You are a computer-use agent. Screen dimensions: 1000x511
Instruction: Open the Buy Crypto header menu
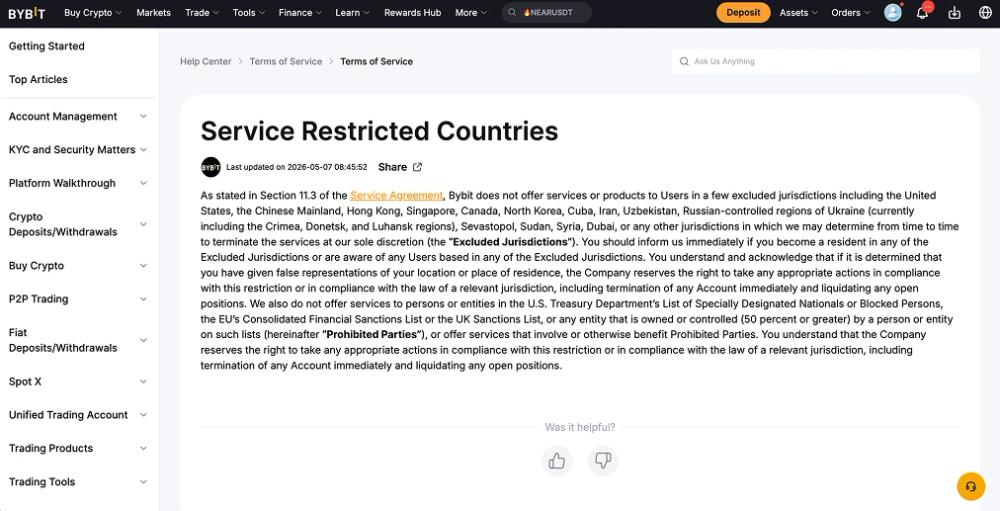pyautogui.click(x=92, y=13)
